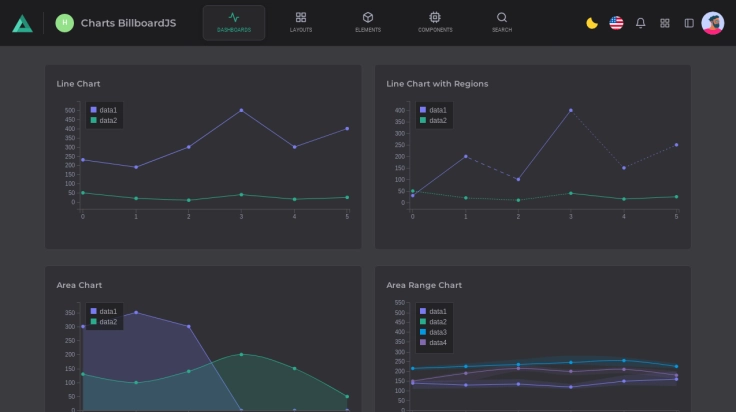Toggle data2 in Line Chart with Regions legend
This screenshot has width=736, height=412.
(x=434, y=121)
